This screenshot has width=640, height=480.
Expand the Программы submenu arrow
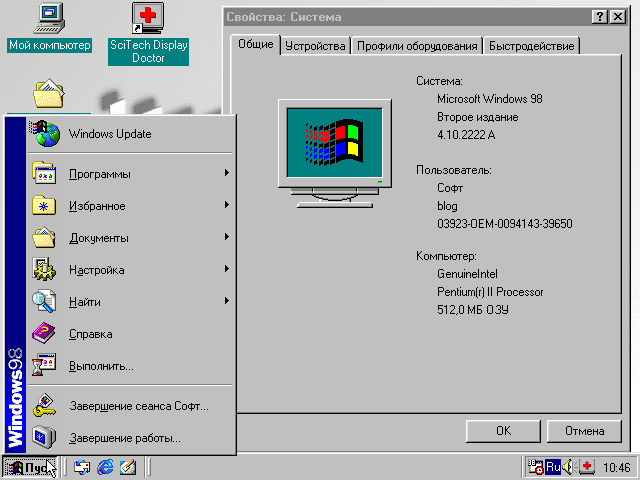tap(227, 173)
